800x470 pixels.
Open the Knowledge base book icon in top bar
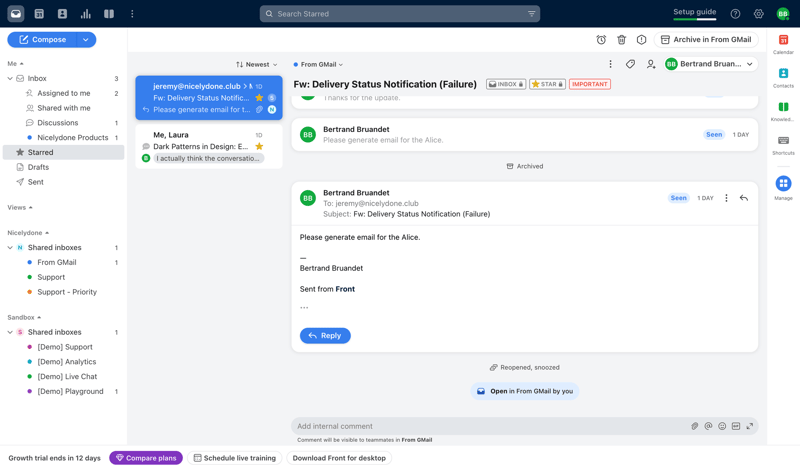coord(109,14)
